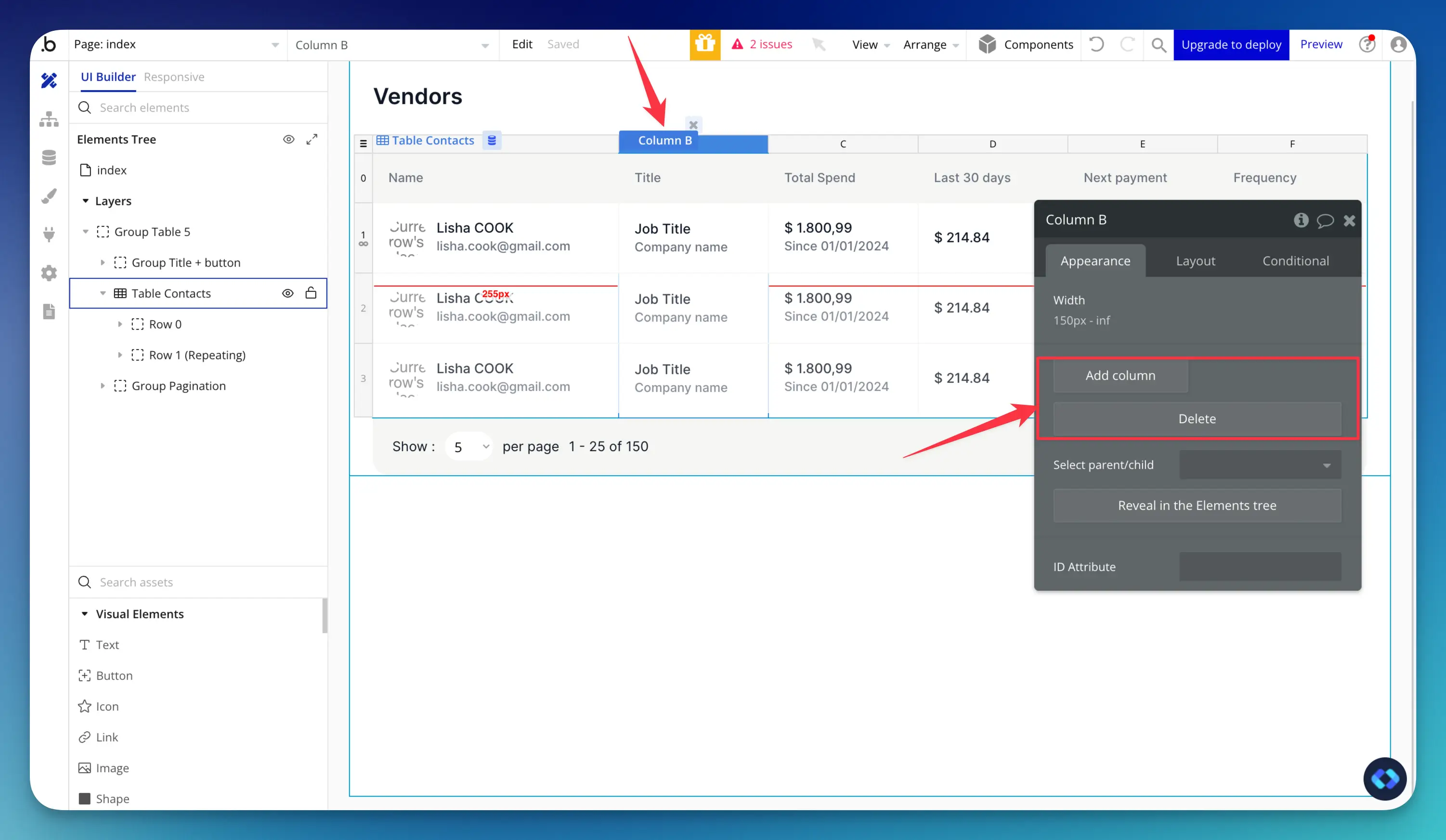Select the Conditional tab
The width and height of the screenshot is (1446, 840).
click(x=1295, y=261)
